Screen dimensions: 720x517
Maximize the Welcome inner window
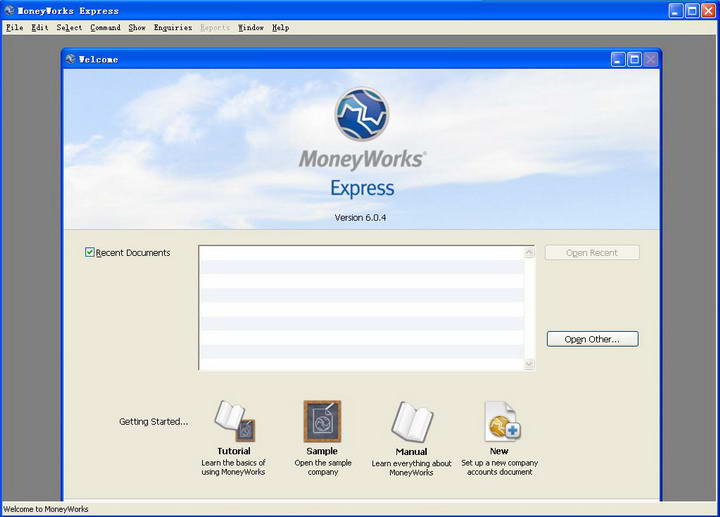pos(635,59)
